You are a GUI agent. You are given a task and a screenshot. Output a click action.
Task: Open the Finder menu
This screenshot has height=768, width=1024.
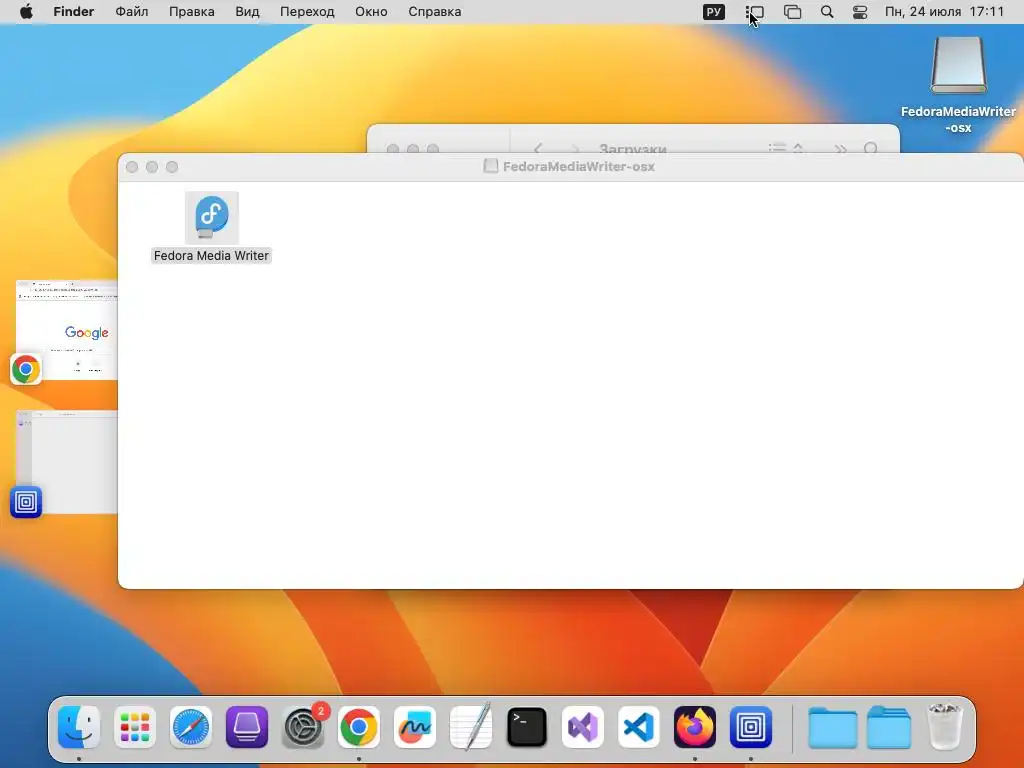pyautogui.click(x=73, y=12)
